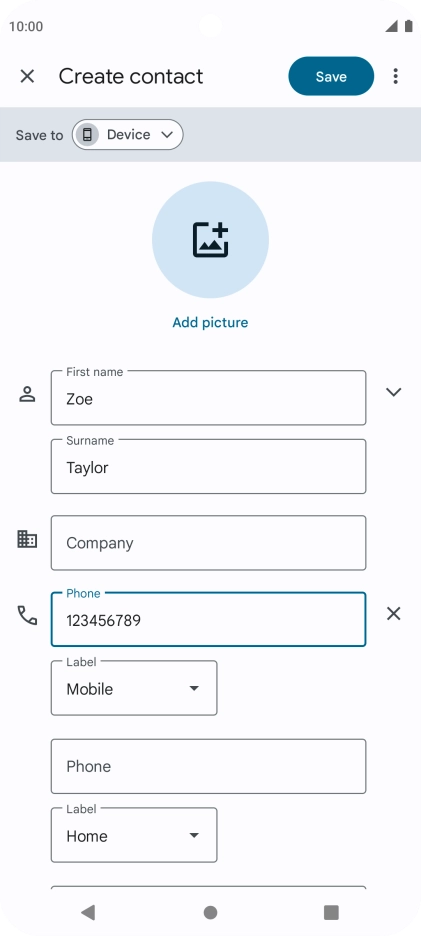Open the three-dot overflow menu
This screenshot has width=421, height=936.
[x=395, y=76]
